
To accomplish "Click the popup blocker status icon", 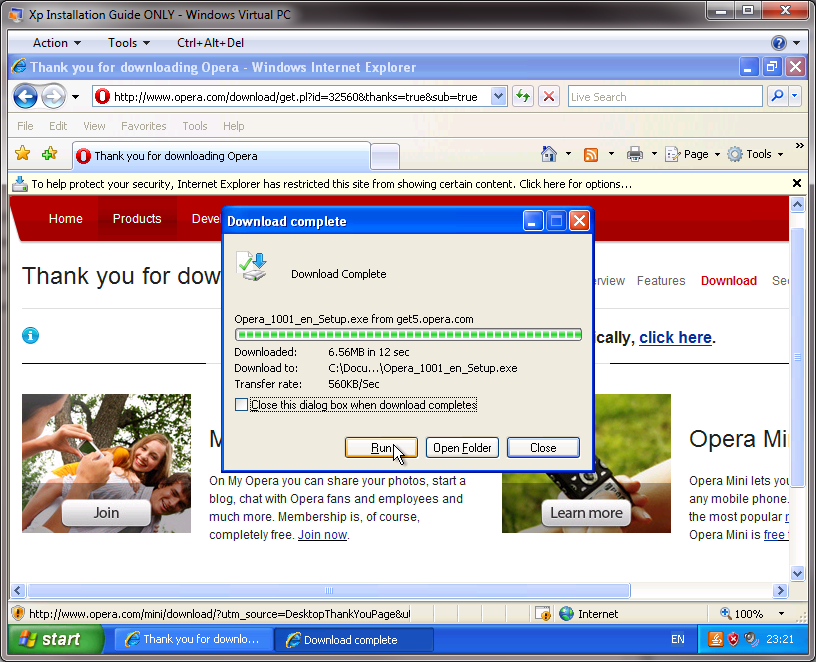I will (x=543, y=614).
